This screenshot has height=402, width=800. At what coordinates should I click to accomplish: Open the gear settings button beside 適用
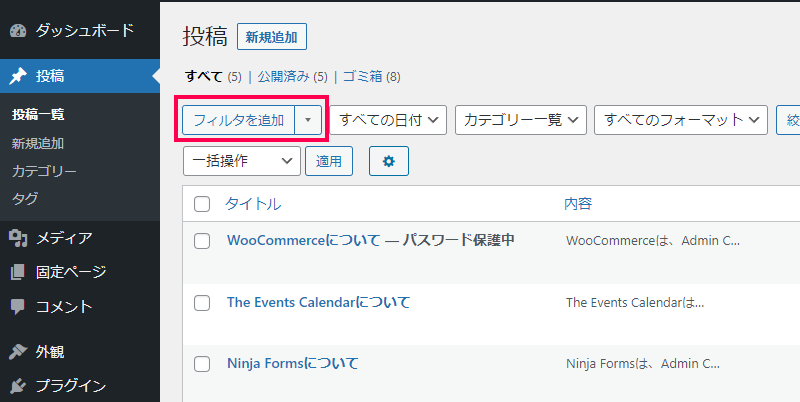pos(389,161)
